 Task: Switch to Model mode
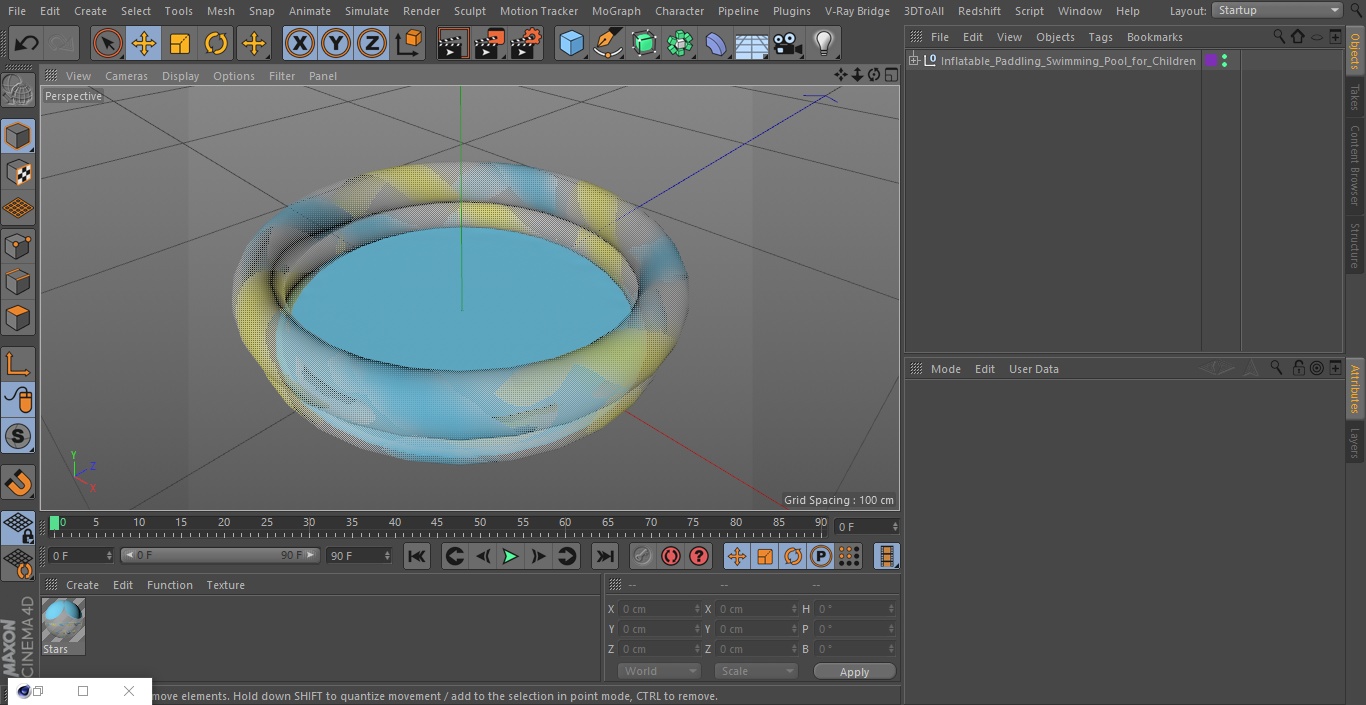pyautogui.click(x=18, y=136)
